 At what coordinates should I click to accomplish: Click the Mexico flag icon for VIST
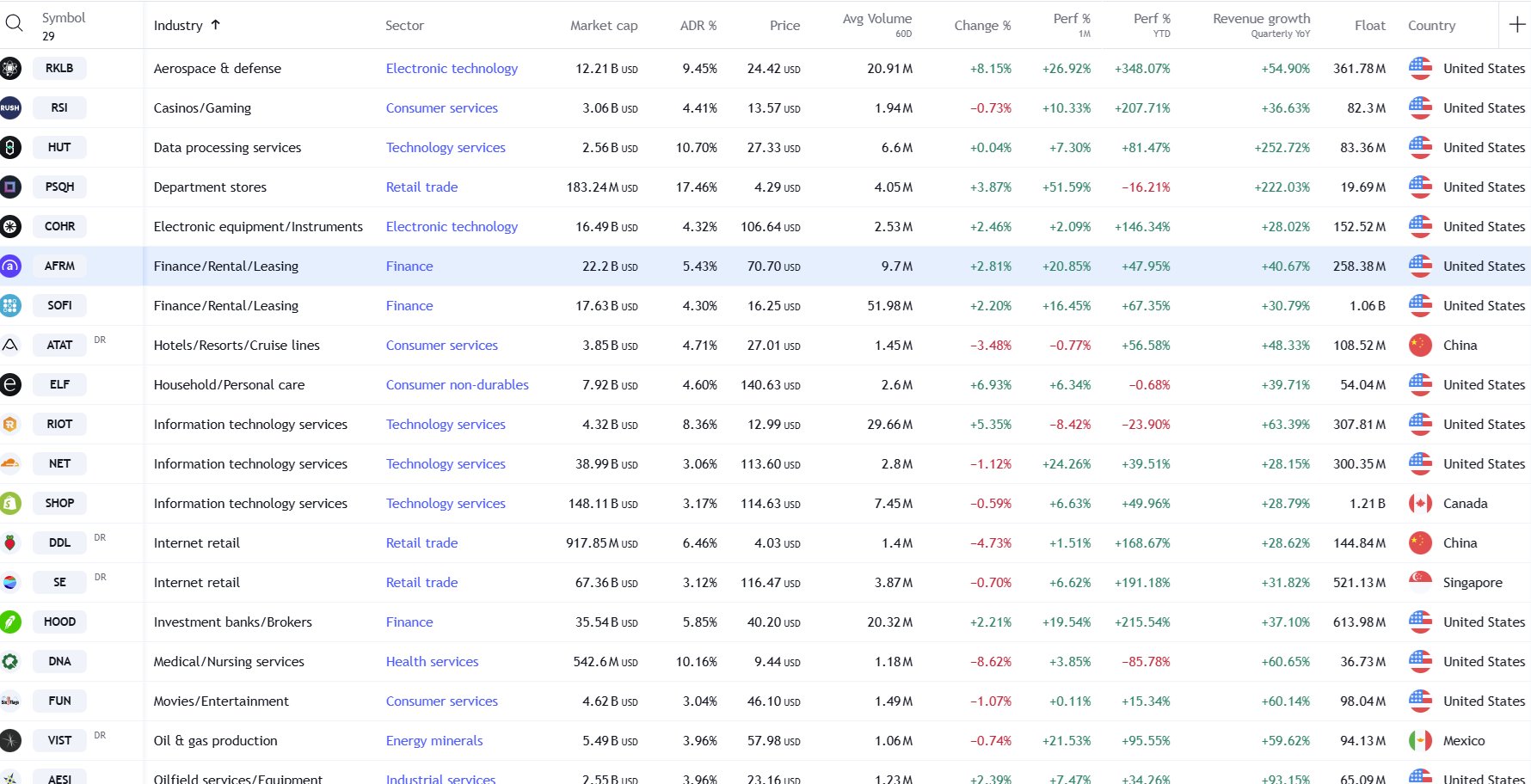1420,740
